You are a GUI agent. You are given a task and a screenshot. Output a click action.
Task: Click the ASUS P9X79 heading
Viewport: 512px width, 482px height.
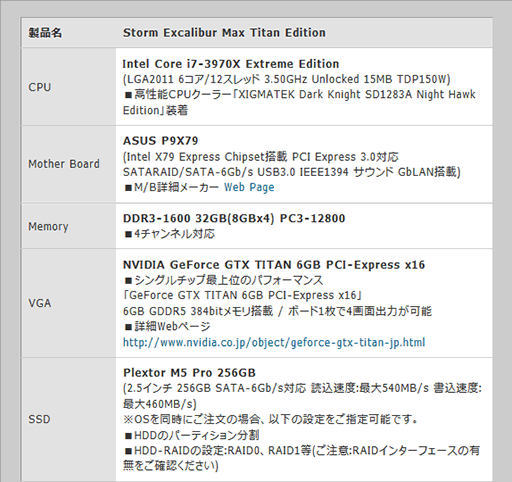point(160,141)
